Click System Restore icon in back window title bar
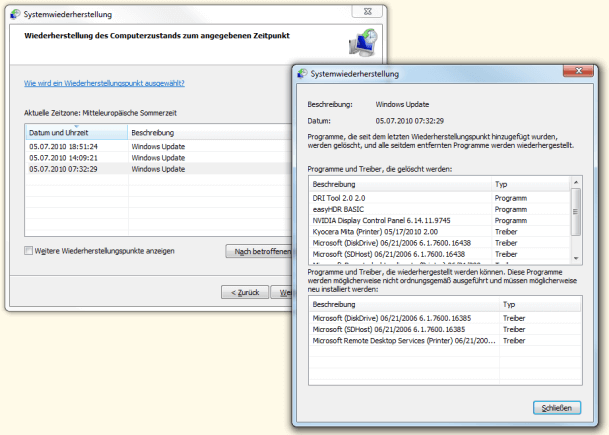 click(15, 14)
